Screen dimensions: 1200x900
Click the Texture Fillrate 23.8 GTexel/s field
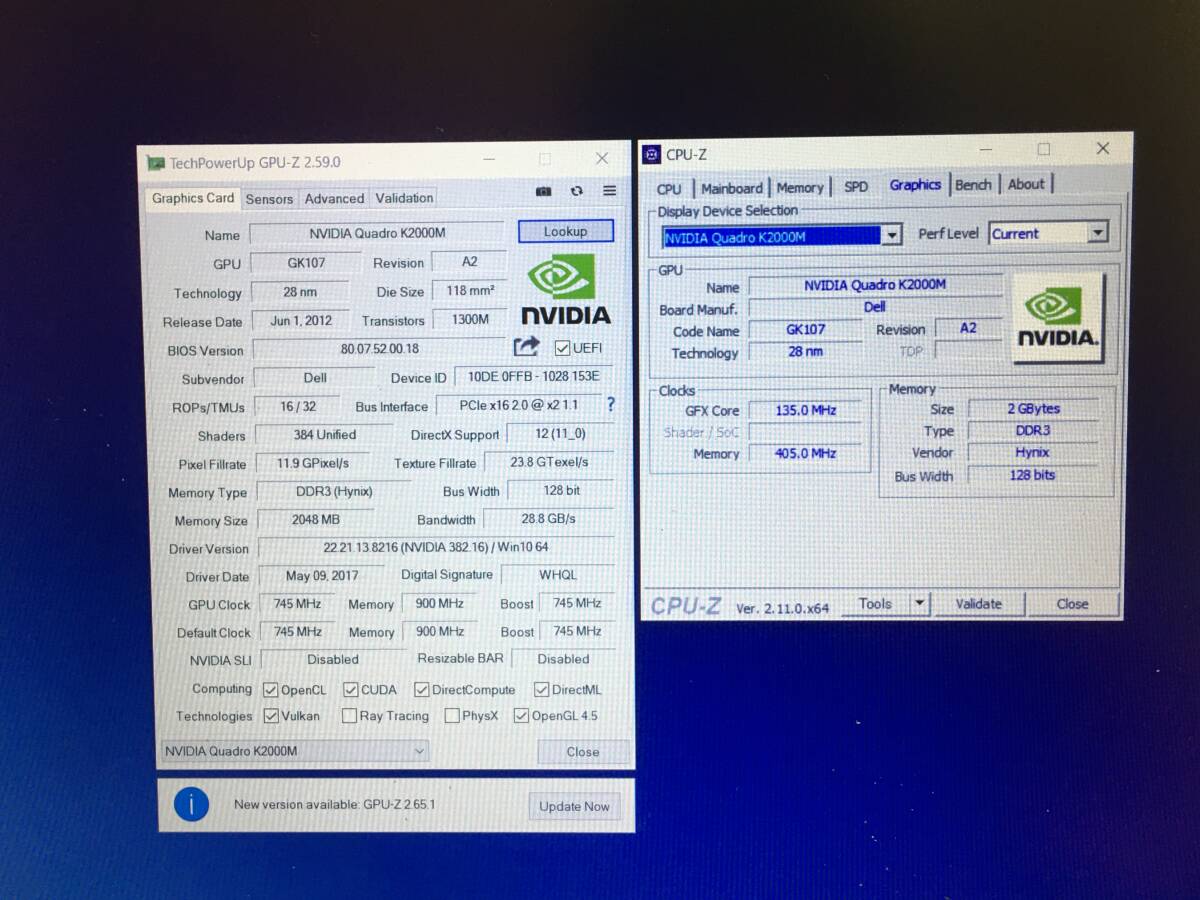coord(548,462)
